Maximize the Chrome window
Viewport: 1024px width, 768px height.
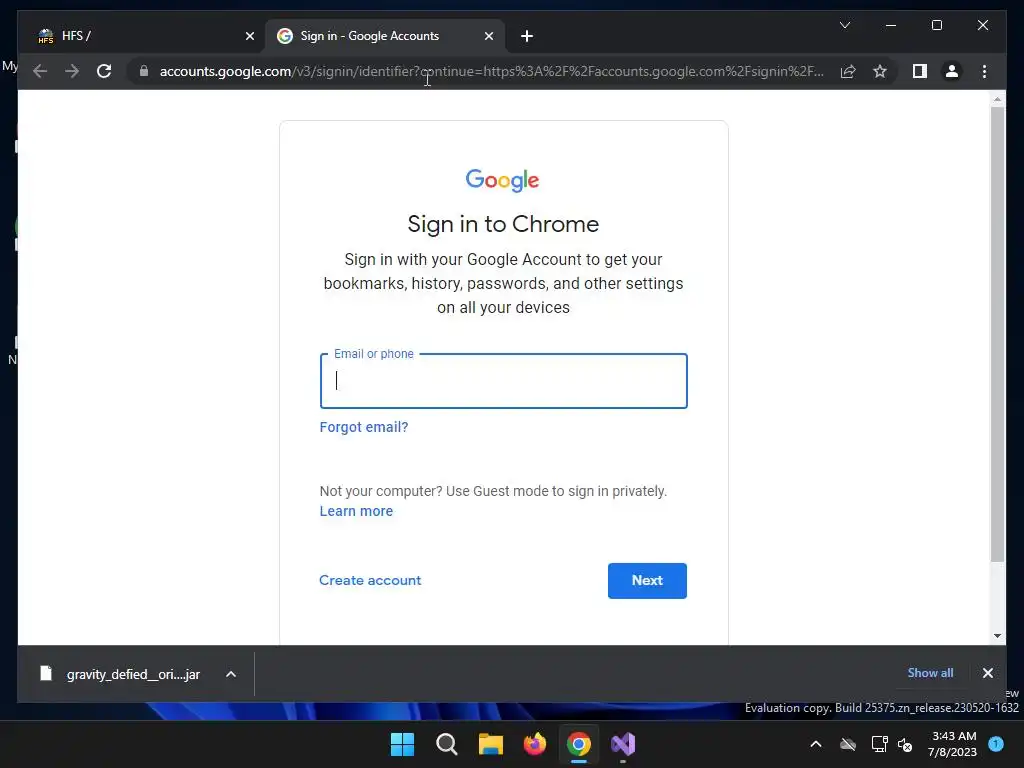coord(936,25)
